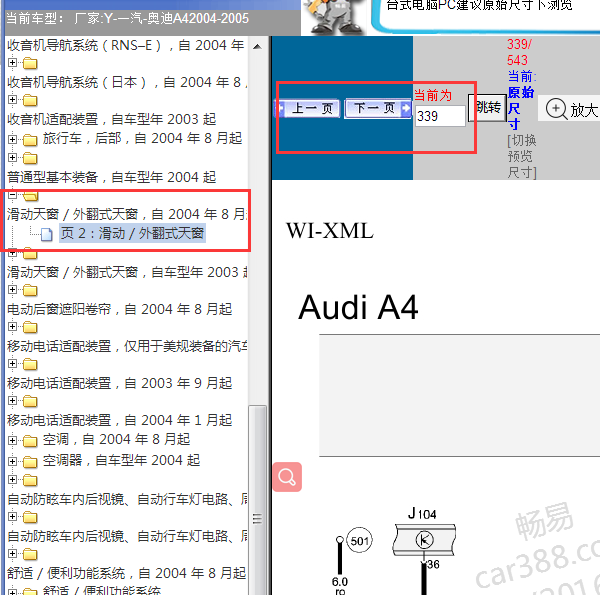The height and width of the screenshot is (595, 600).
Task: Expand the 空调，自 2004 年 8 月起 folder
Action: (12, 440)
